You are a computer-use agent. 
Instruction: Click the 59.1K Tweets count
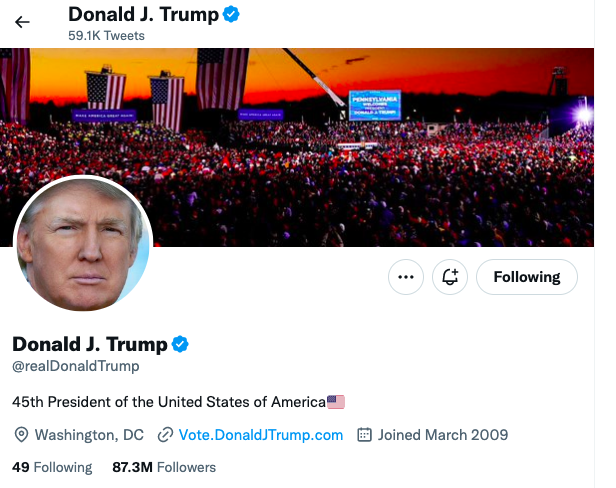point(106,36)
